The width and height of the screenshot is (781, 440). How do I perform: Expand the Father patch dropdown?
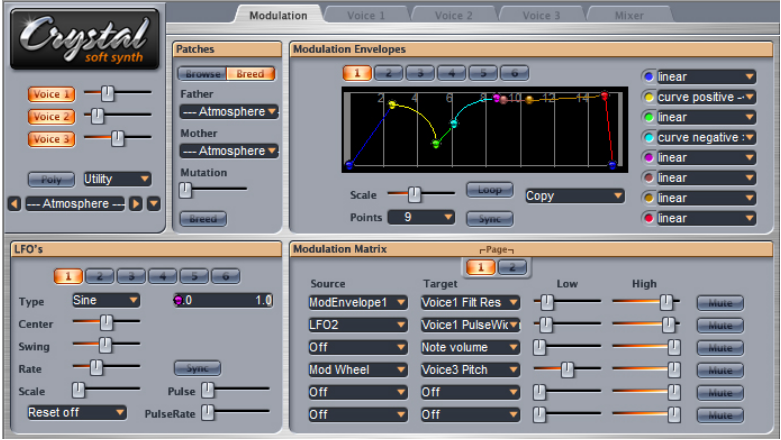pos(229,112)
